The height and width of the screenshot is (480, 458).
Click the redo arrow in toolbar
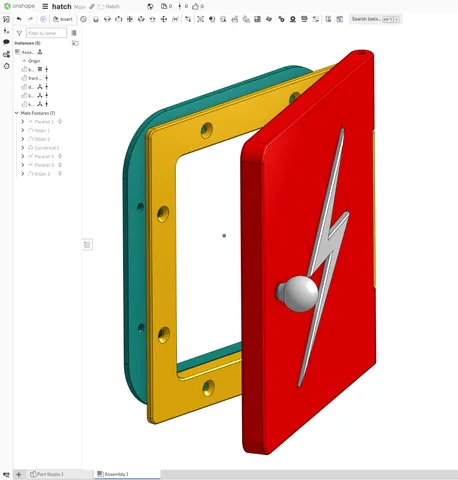[30, 19]
